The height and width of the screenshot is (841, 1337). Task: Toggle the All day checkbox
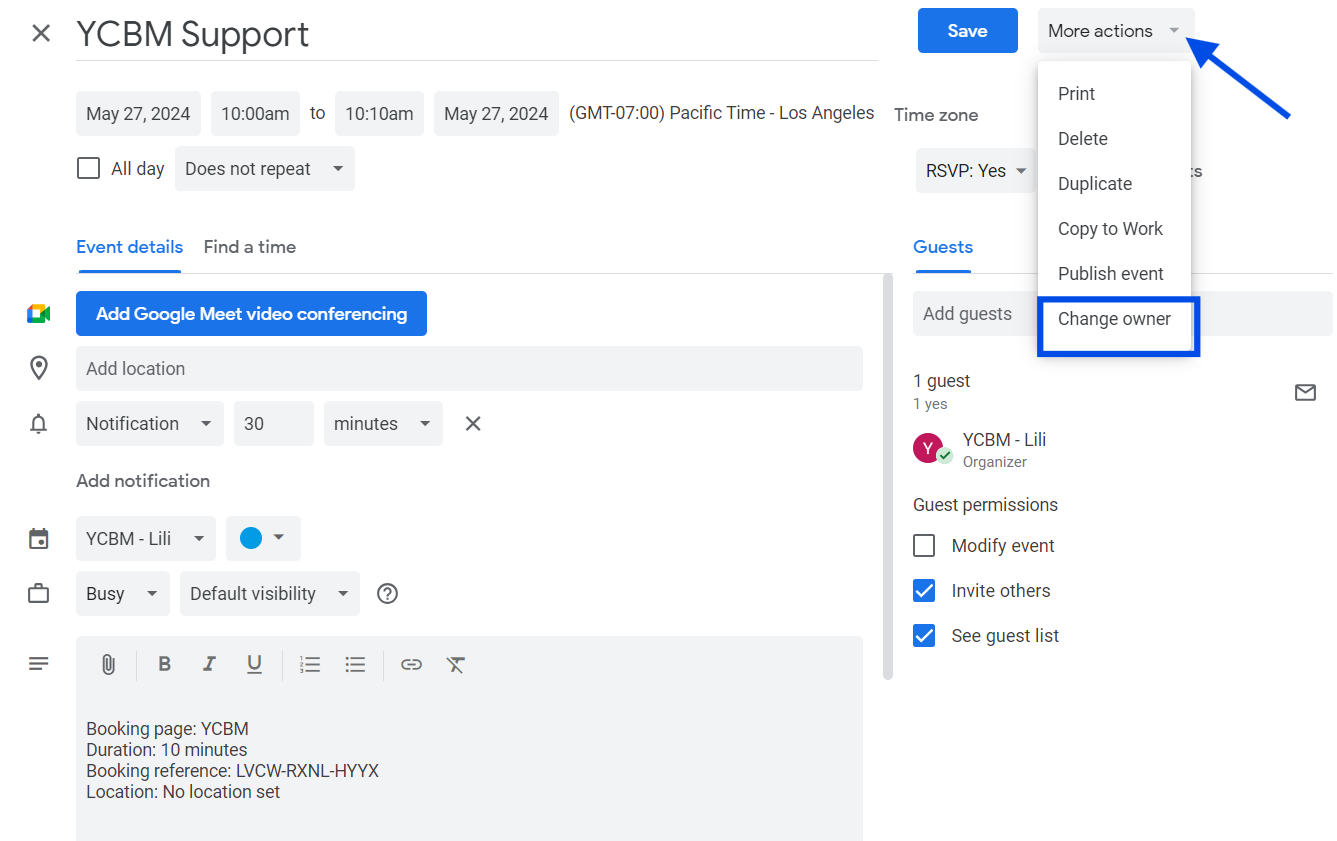tap(89, 168)
